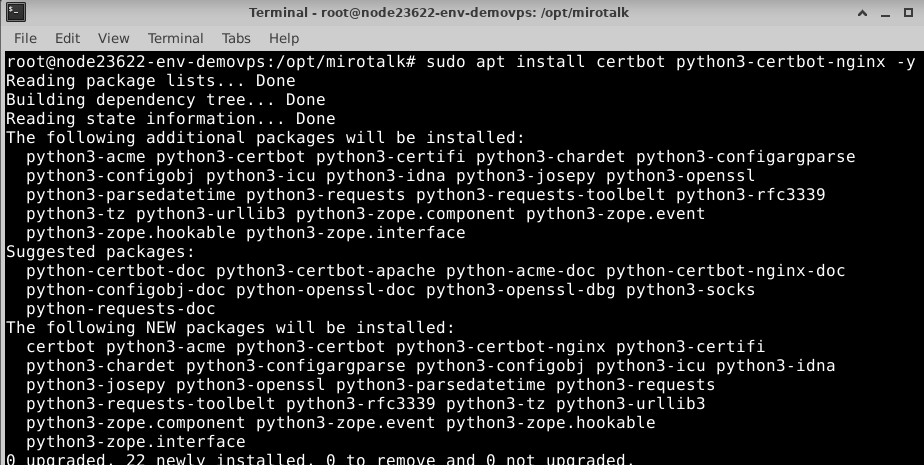
Task: Click 'The following additional packages' heading
Action: (265, 138)
